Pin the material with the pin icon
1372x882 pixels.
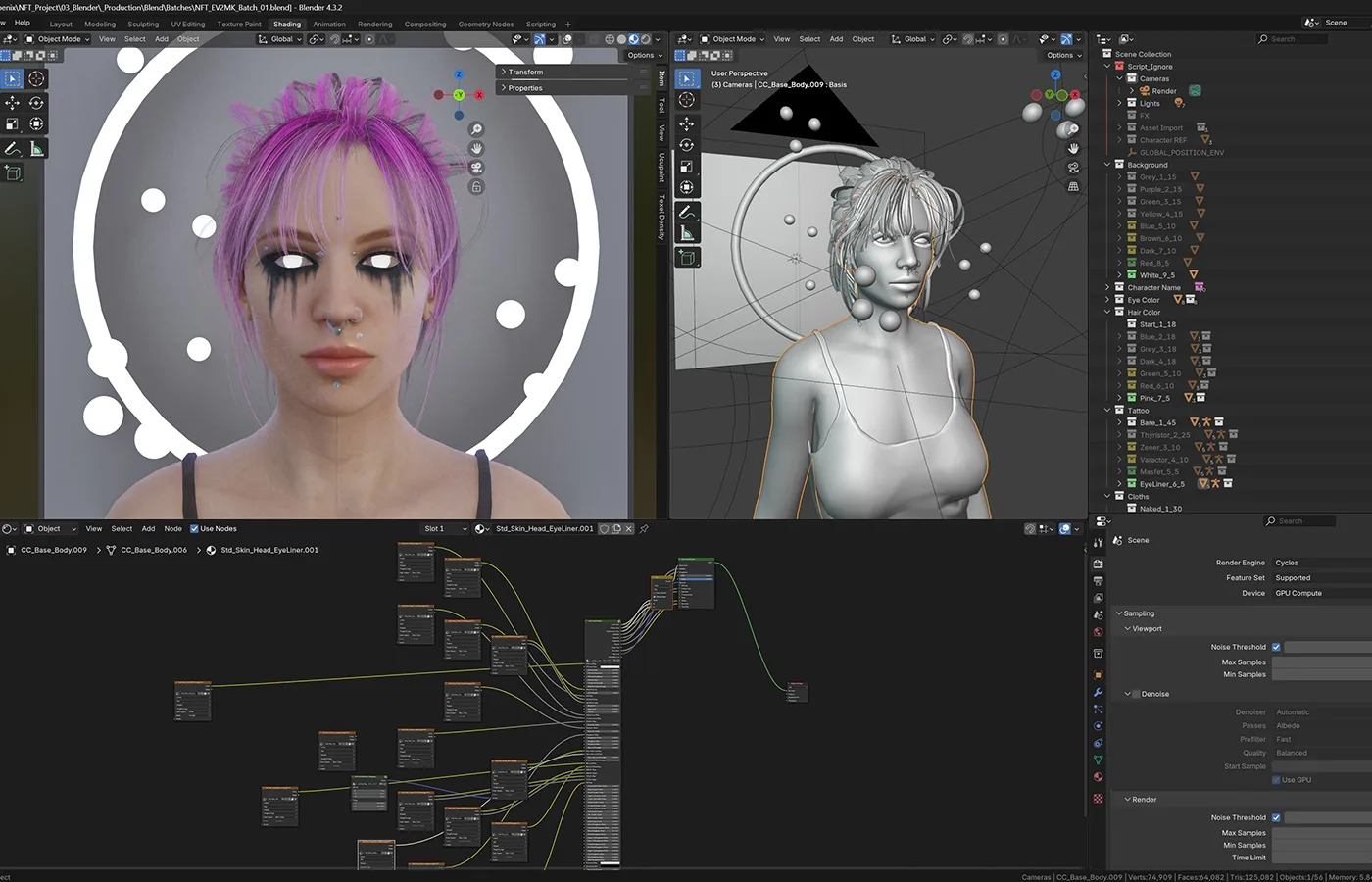click(x=644, y=529)
